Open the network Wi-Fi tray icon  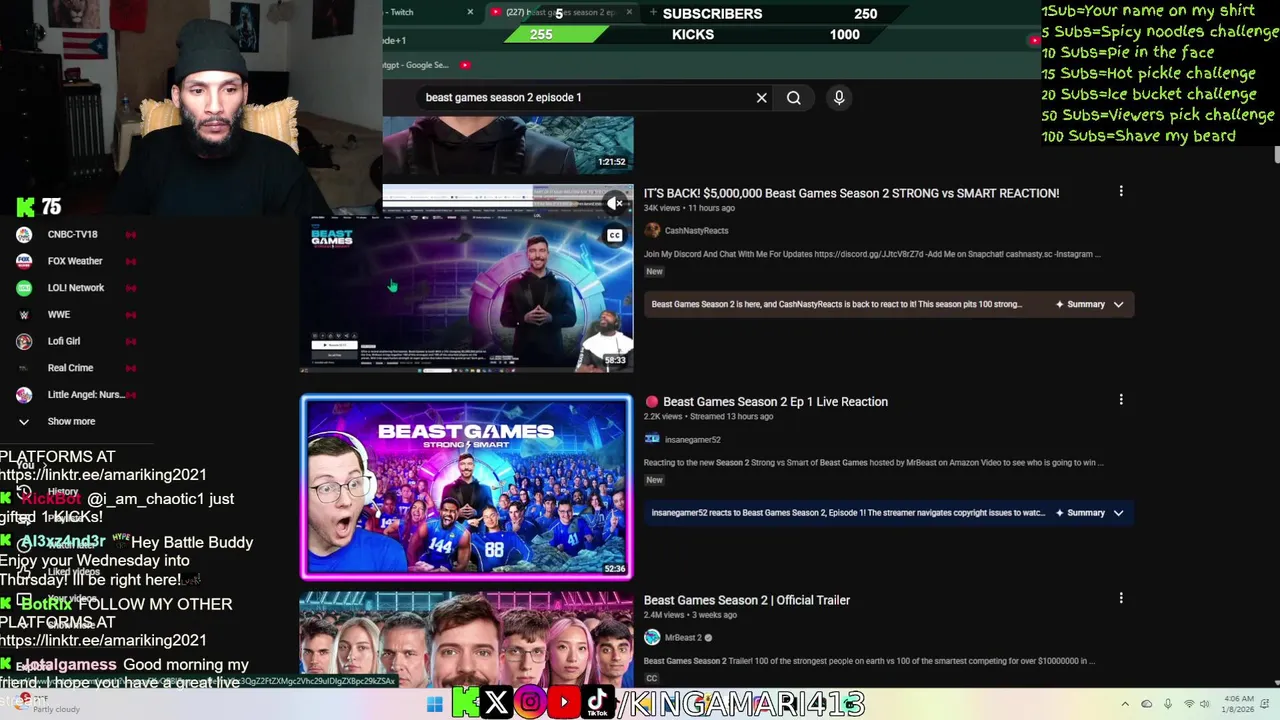tap(1189, 704)
